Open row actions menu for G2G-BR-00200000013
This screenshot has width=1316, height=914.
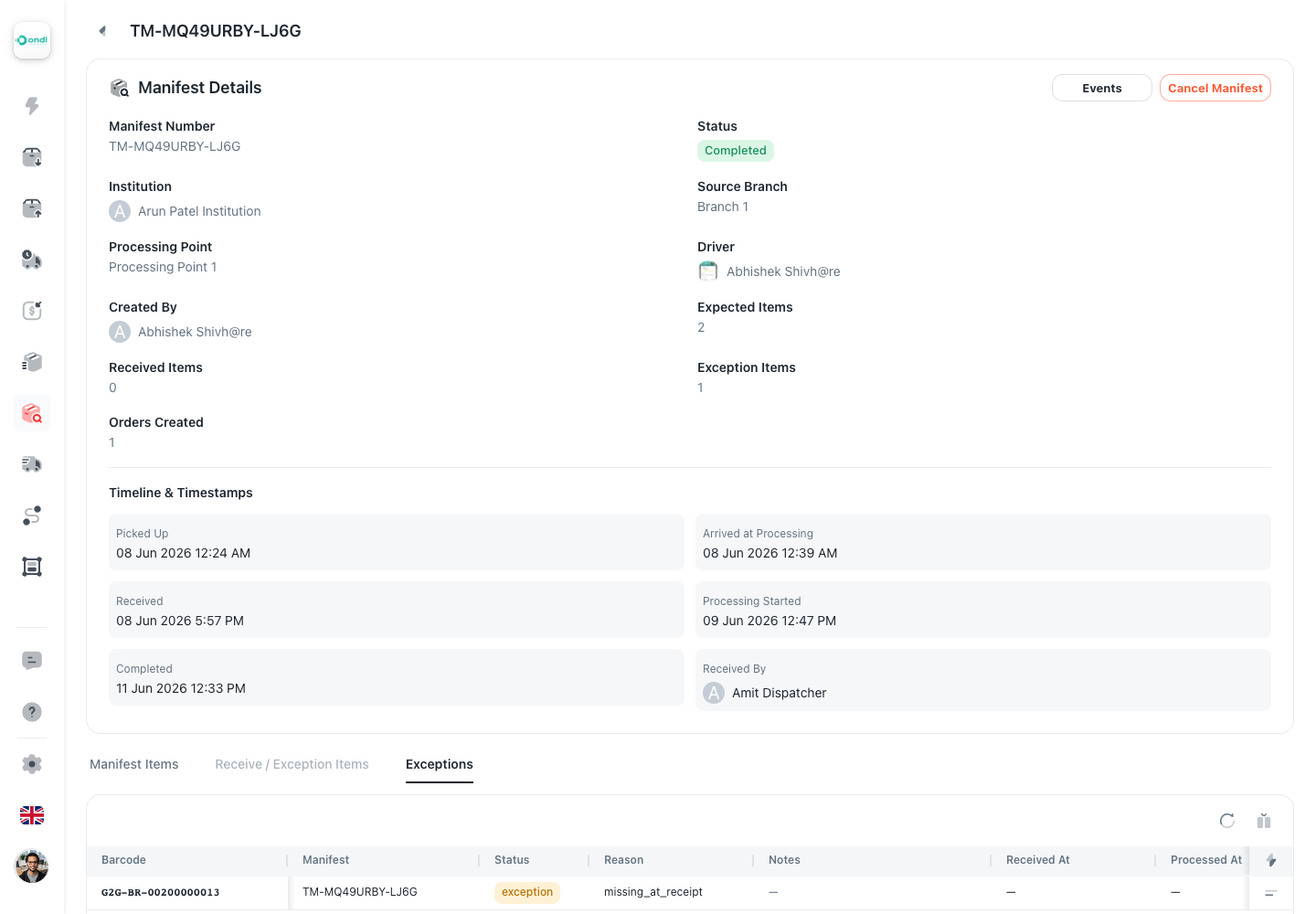[x=1270, y=892]
